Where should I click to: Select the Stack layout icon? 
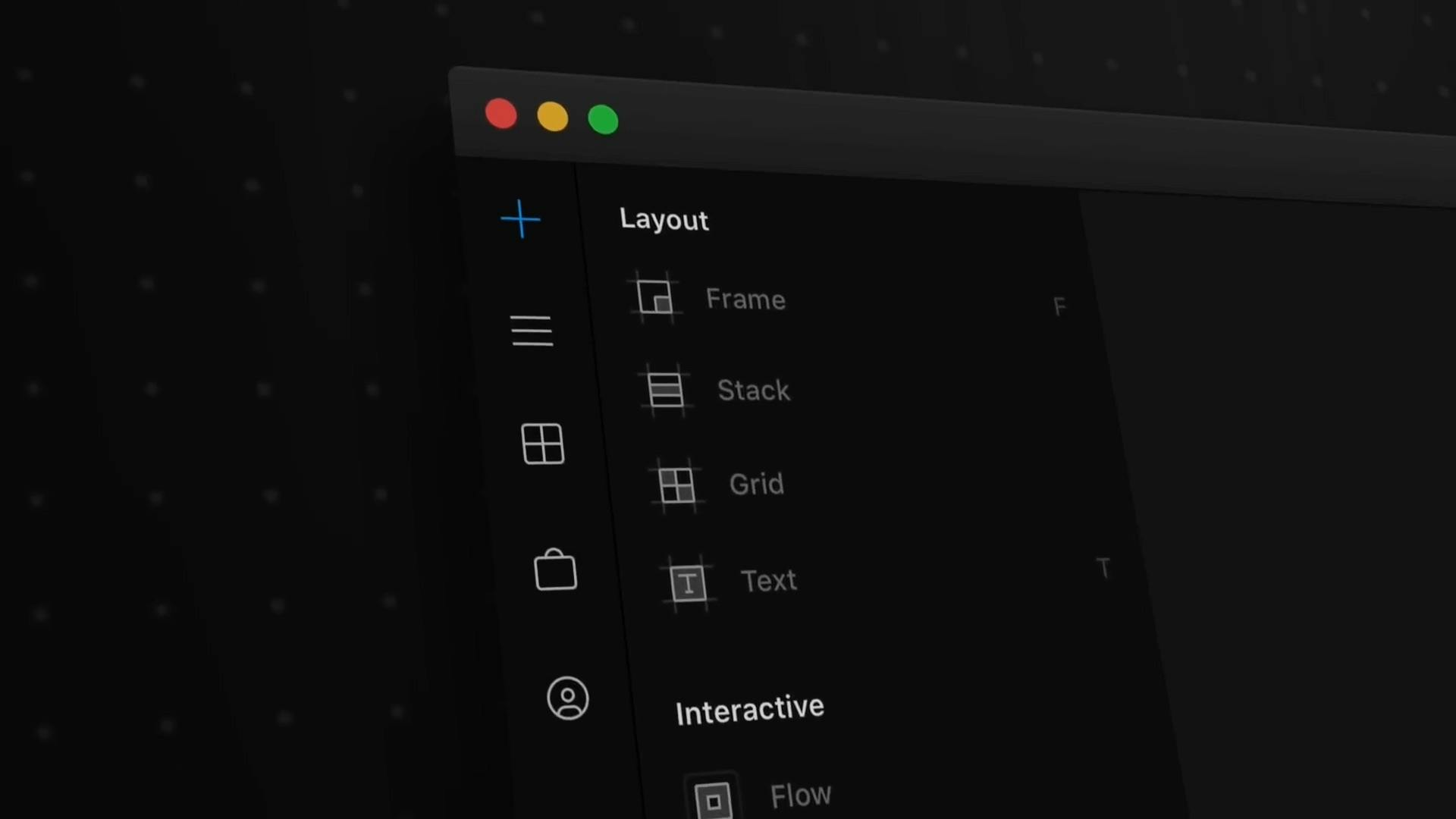(666, 390)
